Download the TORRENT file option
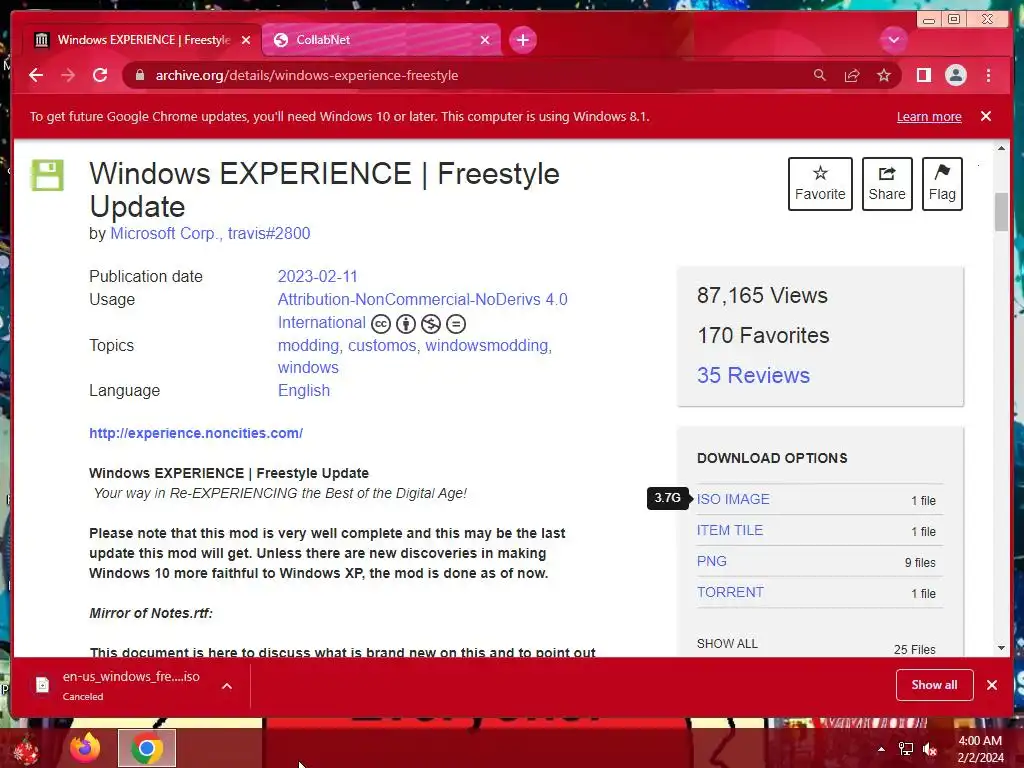Viewport: 1024px width, 768px height. click(x=730, y=592)
